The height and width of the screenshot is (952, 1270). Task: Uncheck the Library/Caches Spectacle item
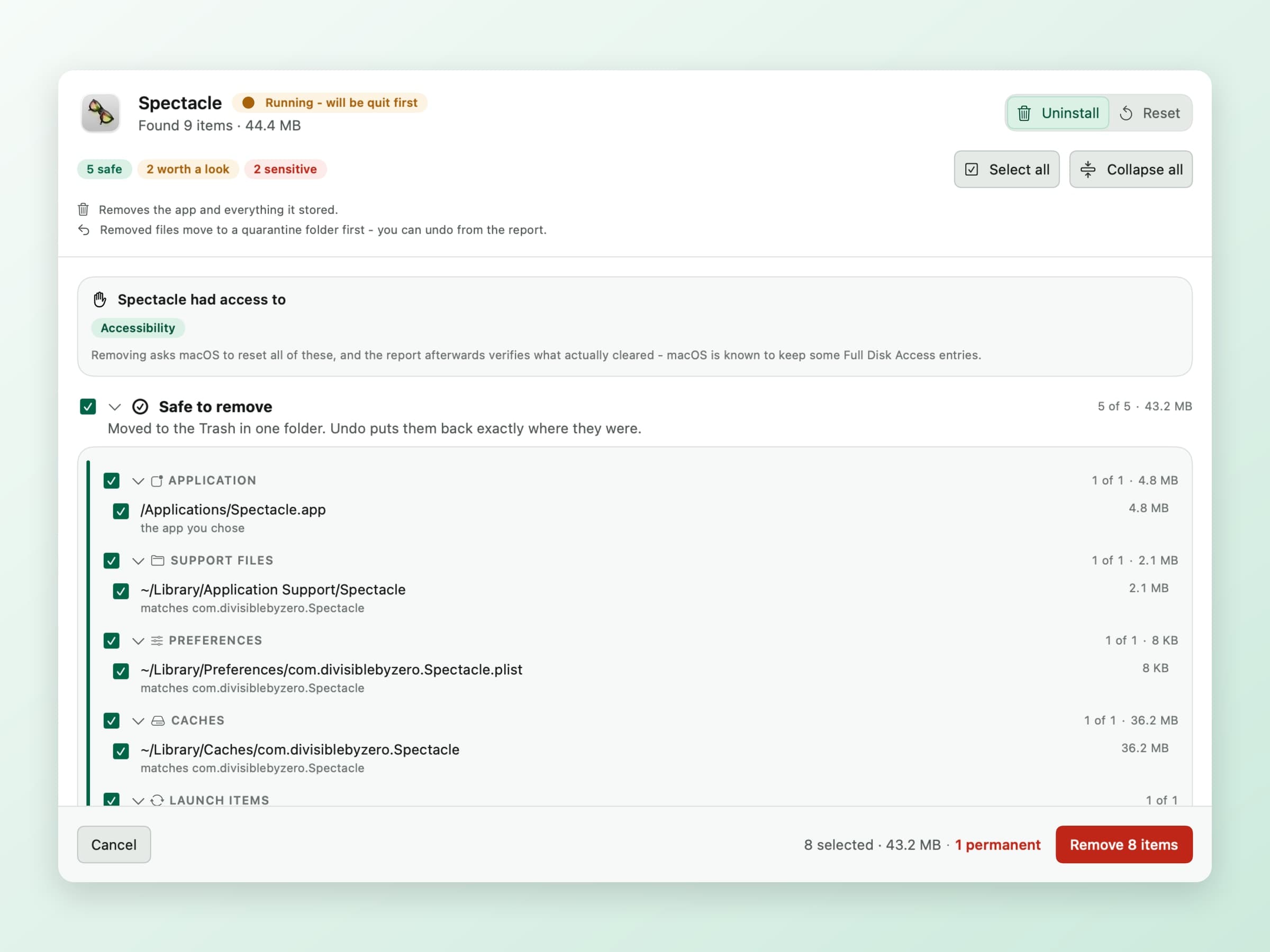121,751
